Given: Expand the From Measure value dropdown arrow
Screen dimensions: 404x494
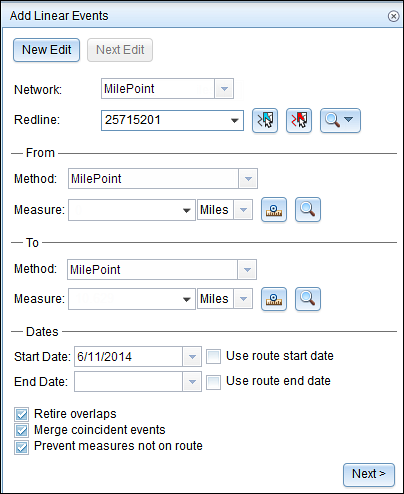Looking at the screenshot, I should coord(187,210).
